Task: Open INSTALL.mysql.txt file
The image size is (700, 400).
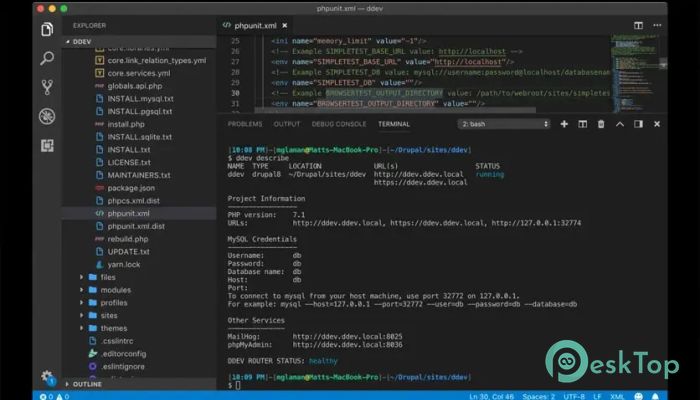Action: (139, 99)
